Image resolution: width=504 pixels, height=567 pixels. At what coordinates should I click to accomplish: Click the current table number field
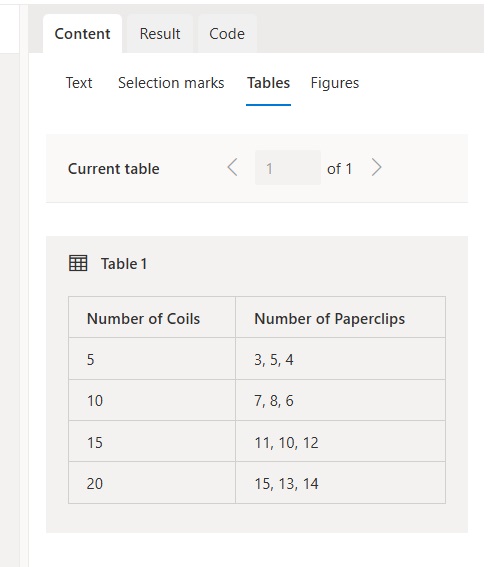point(288,168)
